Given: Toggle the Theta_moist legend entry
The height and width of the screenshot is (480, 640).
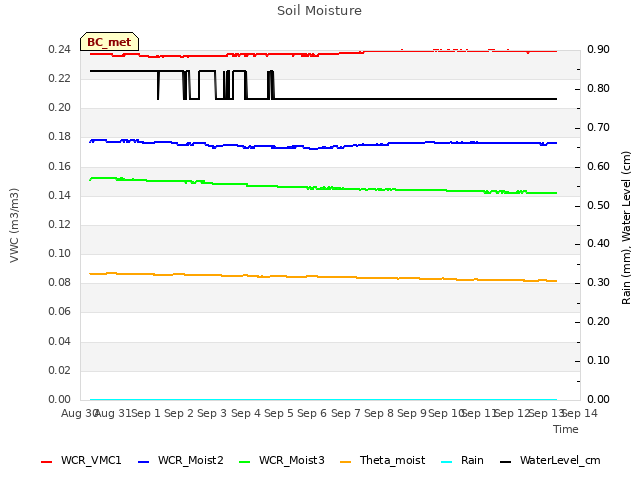Looking at the screenshot, I should click(x=382, y=461).
